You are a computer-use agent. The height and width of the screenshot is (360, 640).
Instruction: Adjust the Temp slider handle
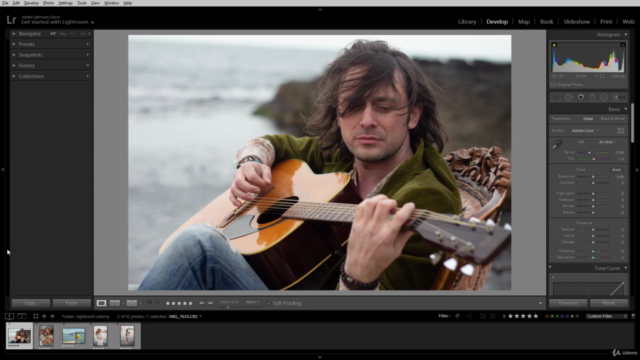(x=589, y=152)
